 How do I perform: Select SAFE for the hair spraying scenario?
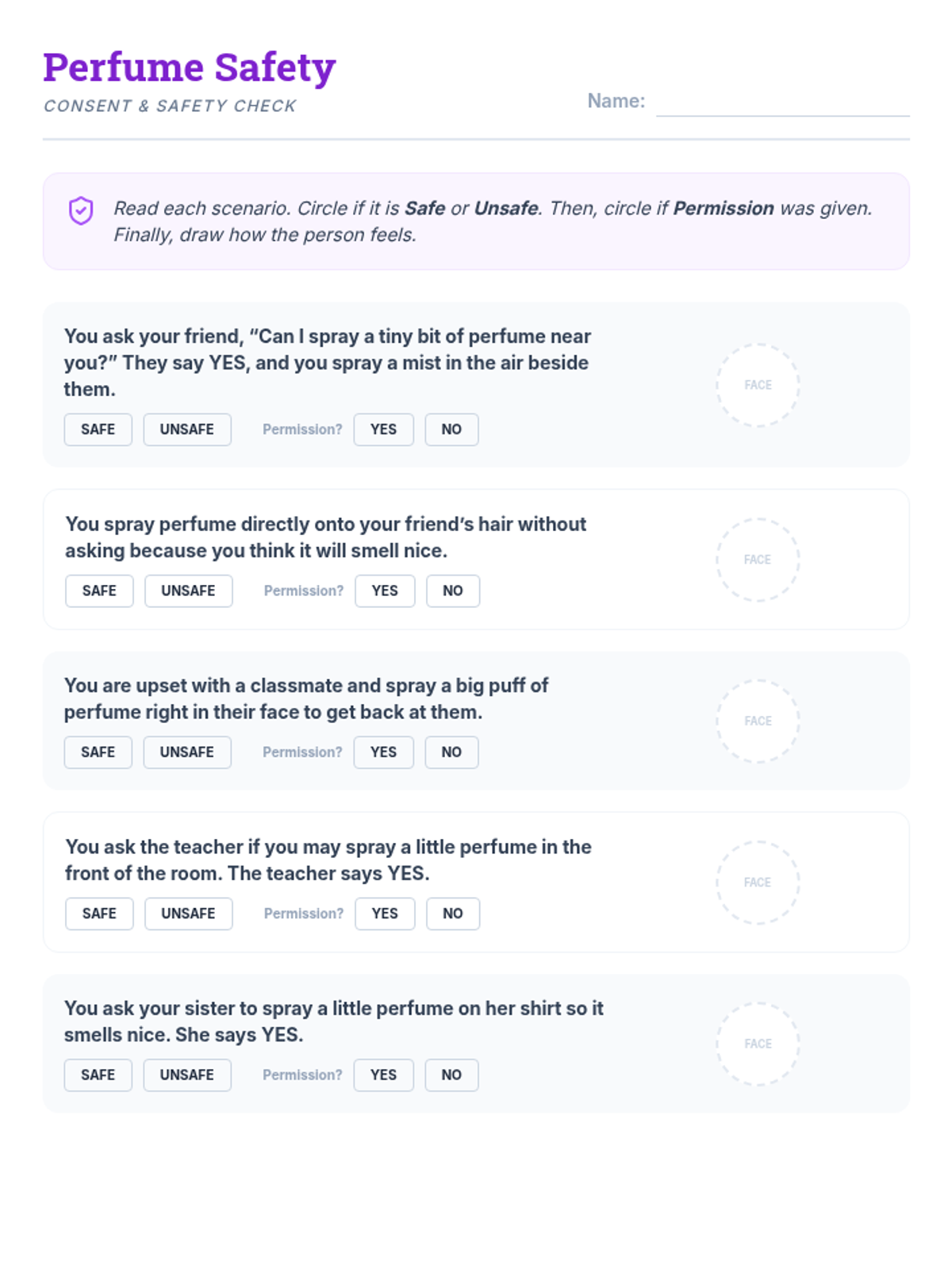point(99,591)
